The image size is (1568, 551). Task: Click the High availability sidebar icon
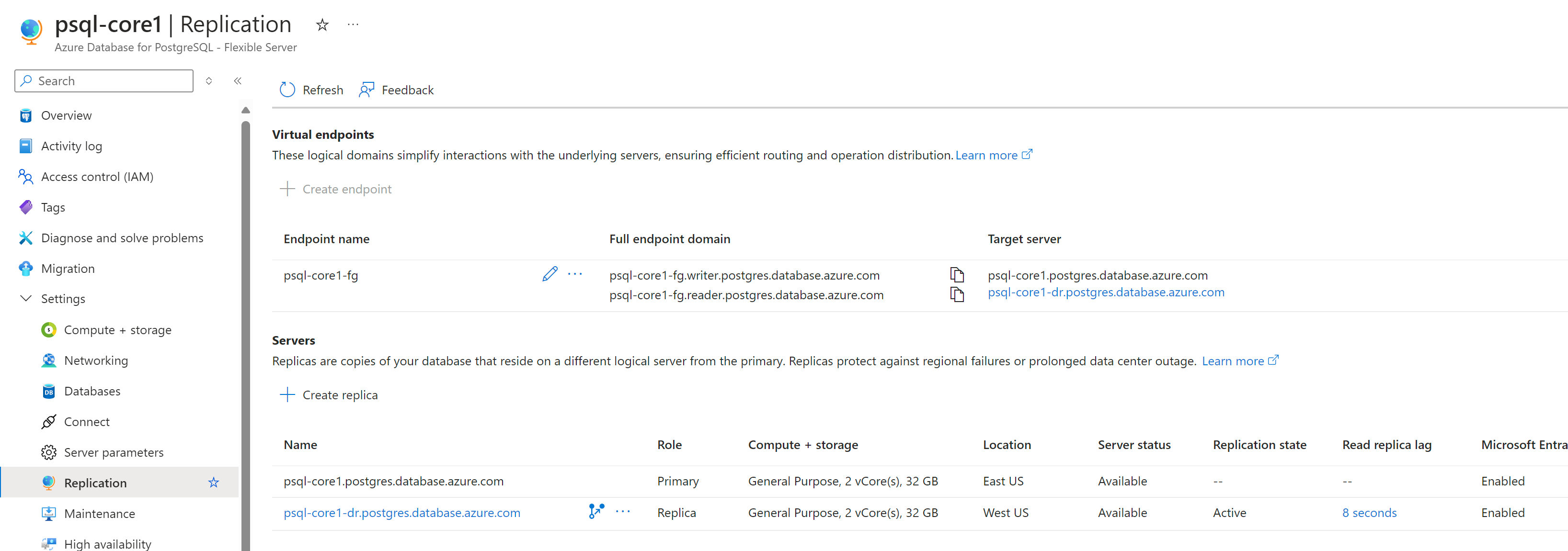[49, 544]
